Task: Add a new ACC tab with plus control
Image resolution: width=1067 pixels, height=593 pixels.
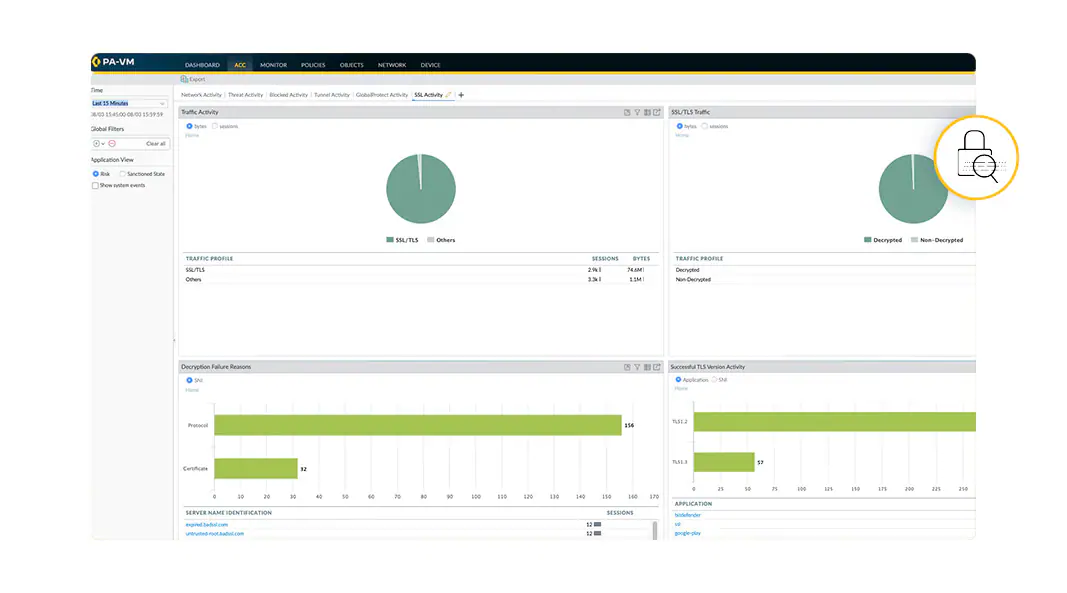Action: (460, 94)
